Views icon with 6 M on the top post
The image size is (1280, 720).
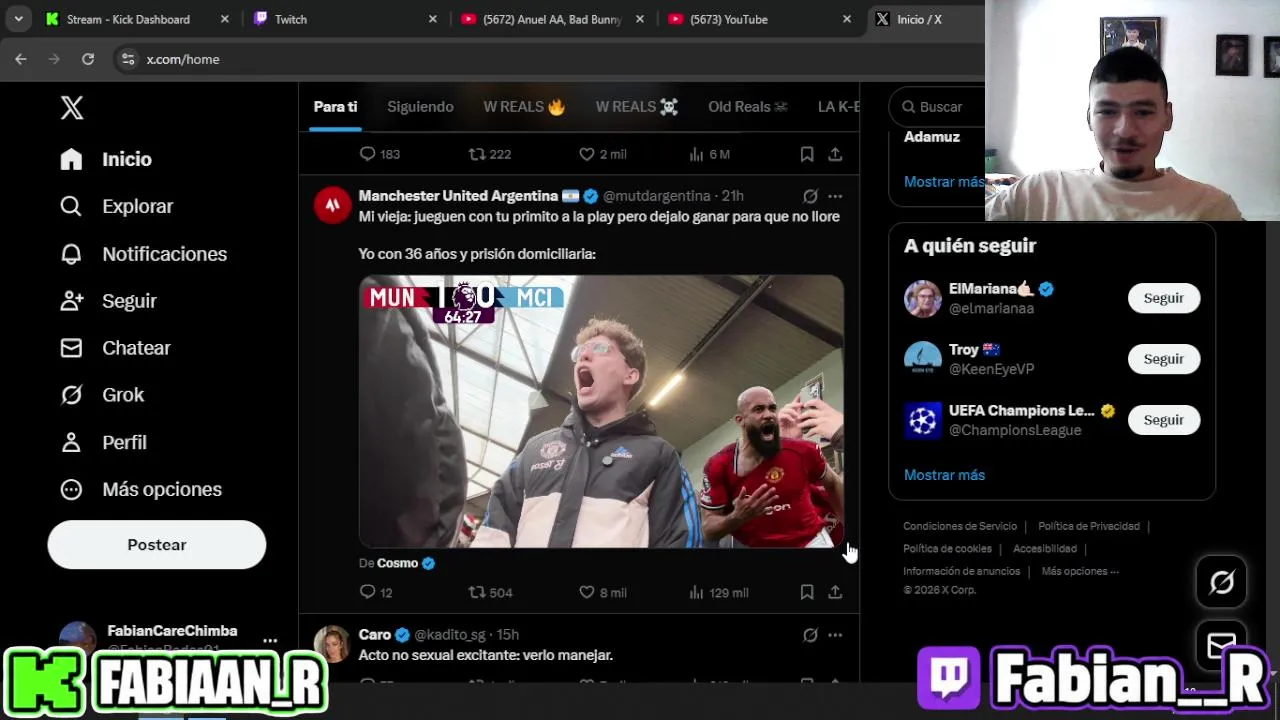(x=697, y=154)
